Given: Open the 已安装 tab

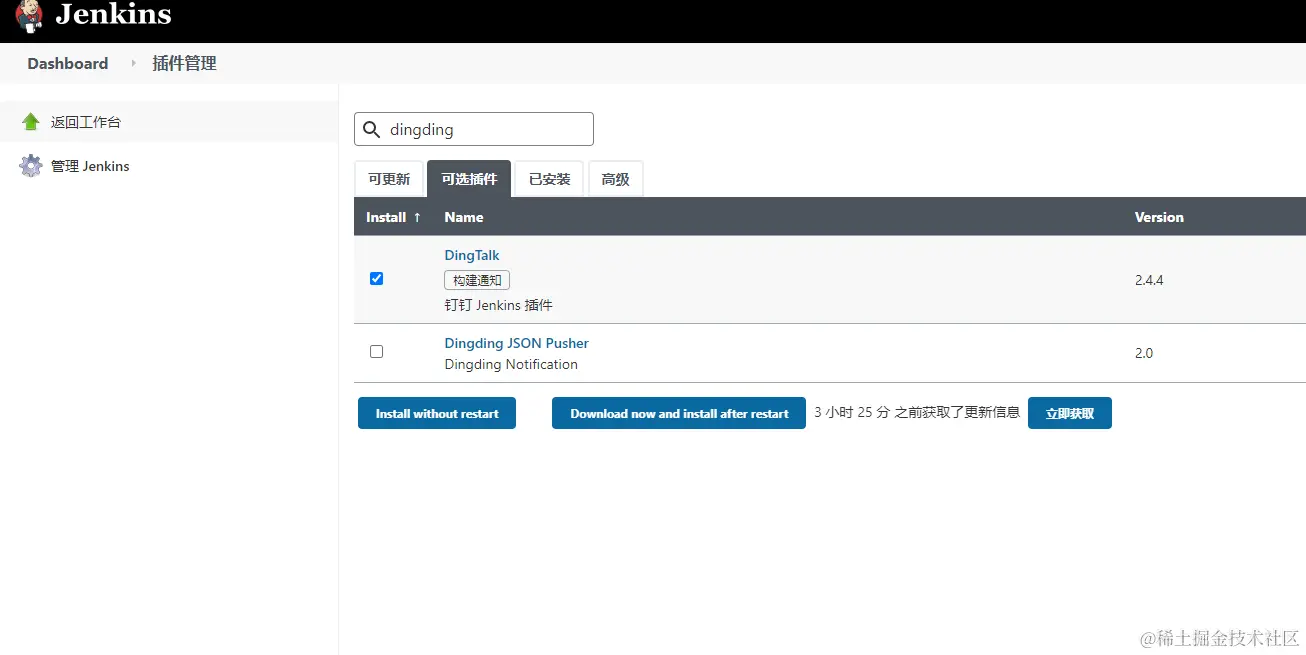Looking at the screenshot, I should click(x=549, y=179).
